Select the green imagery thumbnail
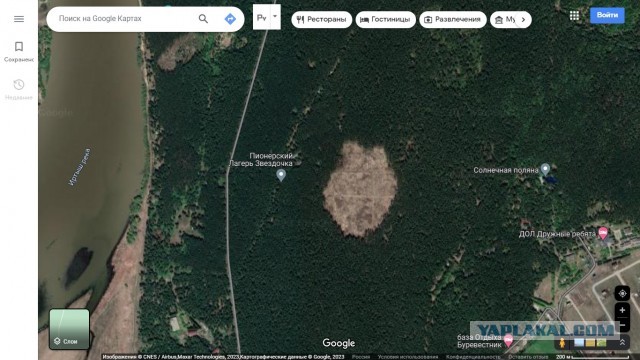This screenshot has height=360, width=640. (x=601, y=343)
